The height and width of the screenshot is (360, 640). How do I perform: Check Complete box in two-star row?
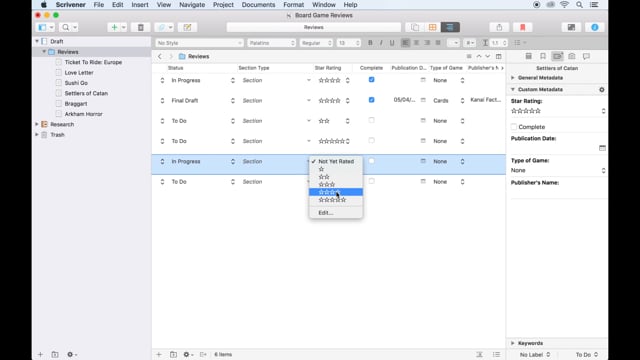click(371, 120)
